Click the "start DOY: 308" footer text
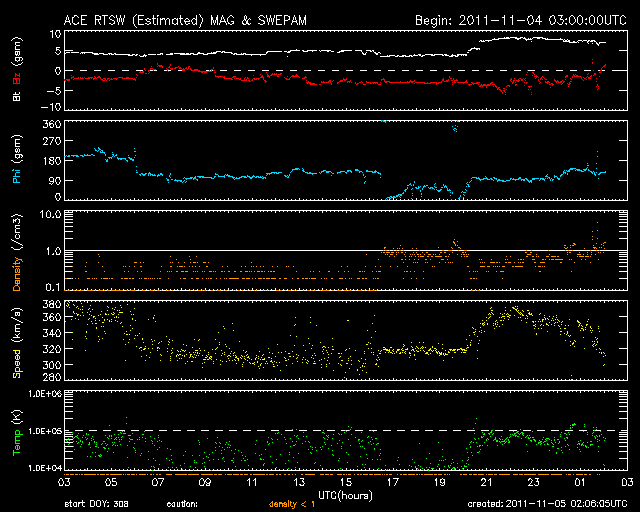Image resolution: width=640 pixels, height=512 pixels. click(96, 504)
